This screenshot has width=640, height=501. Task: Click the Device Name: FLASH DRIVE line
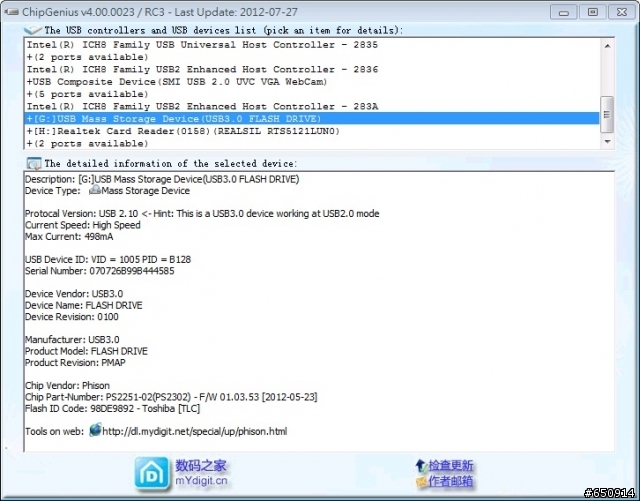(84, 305)
